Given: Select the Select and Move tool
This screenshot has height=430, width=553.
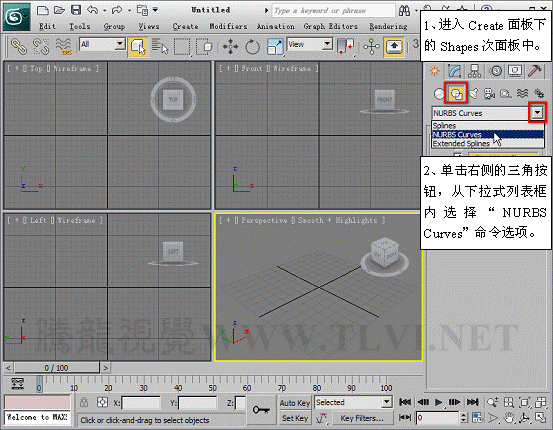Looking at the screenshot, I should [x=230, y=47].
